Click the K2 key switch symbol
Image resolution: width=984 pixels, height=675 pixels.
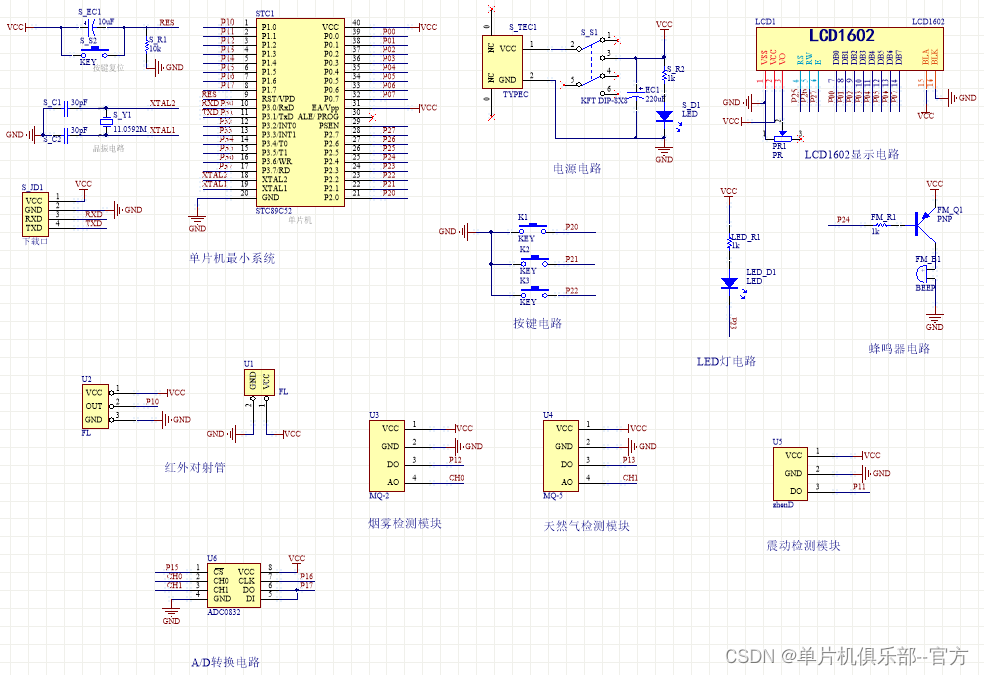click(x=535, y=260)
